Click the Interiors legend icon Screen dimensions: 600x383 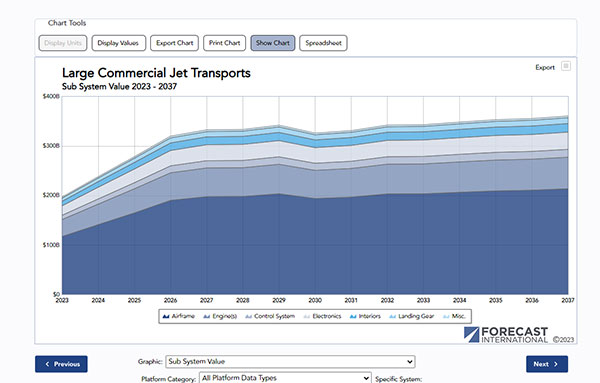pyautogui.click(x=353, y=317)
